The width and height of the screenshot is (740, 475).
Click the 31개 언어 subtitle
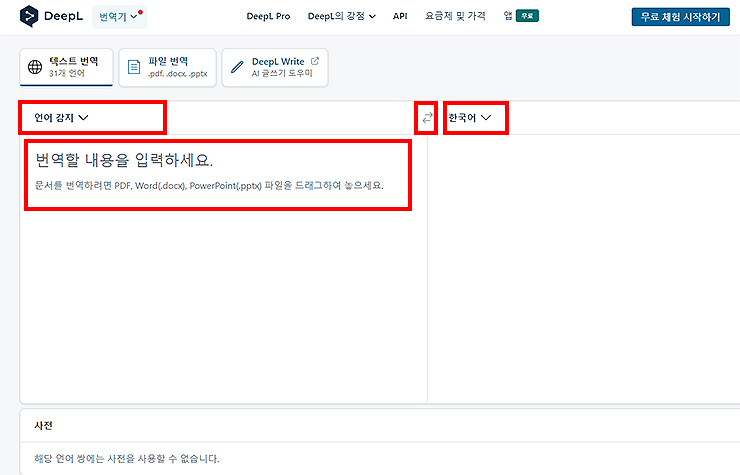click(x=67, y=73)
